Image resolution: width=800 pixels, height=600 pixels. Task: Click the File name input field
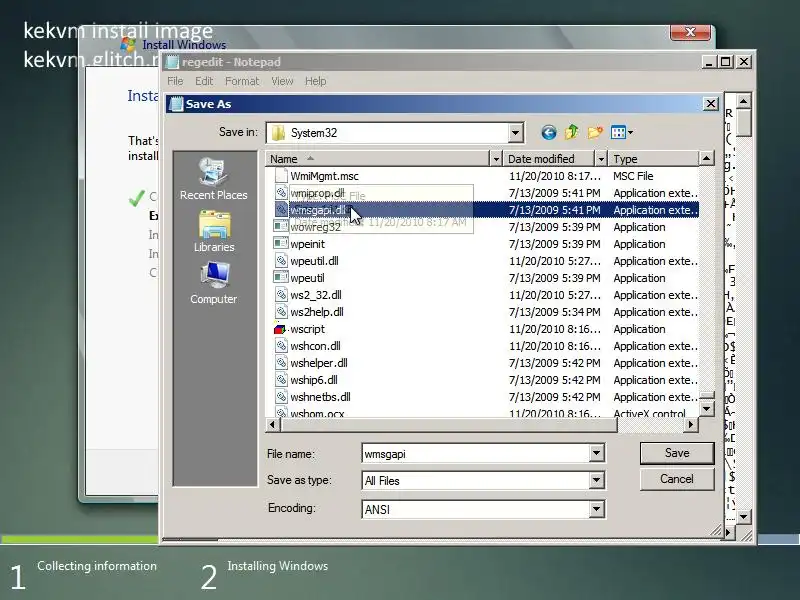point(476,454)
